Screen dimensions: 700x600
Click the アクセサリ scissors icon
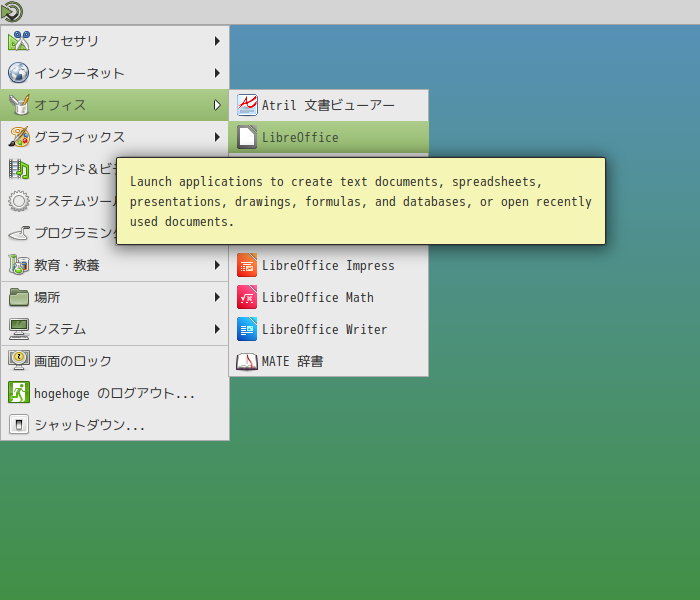(19, 41)
